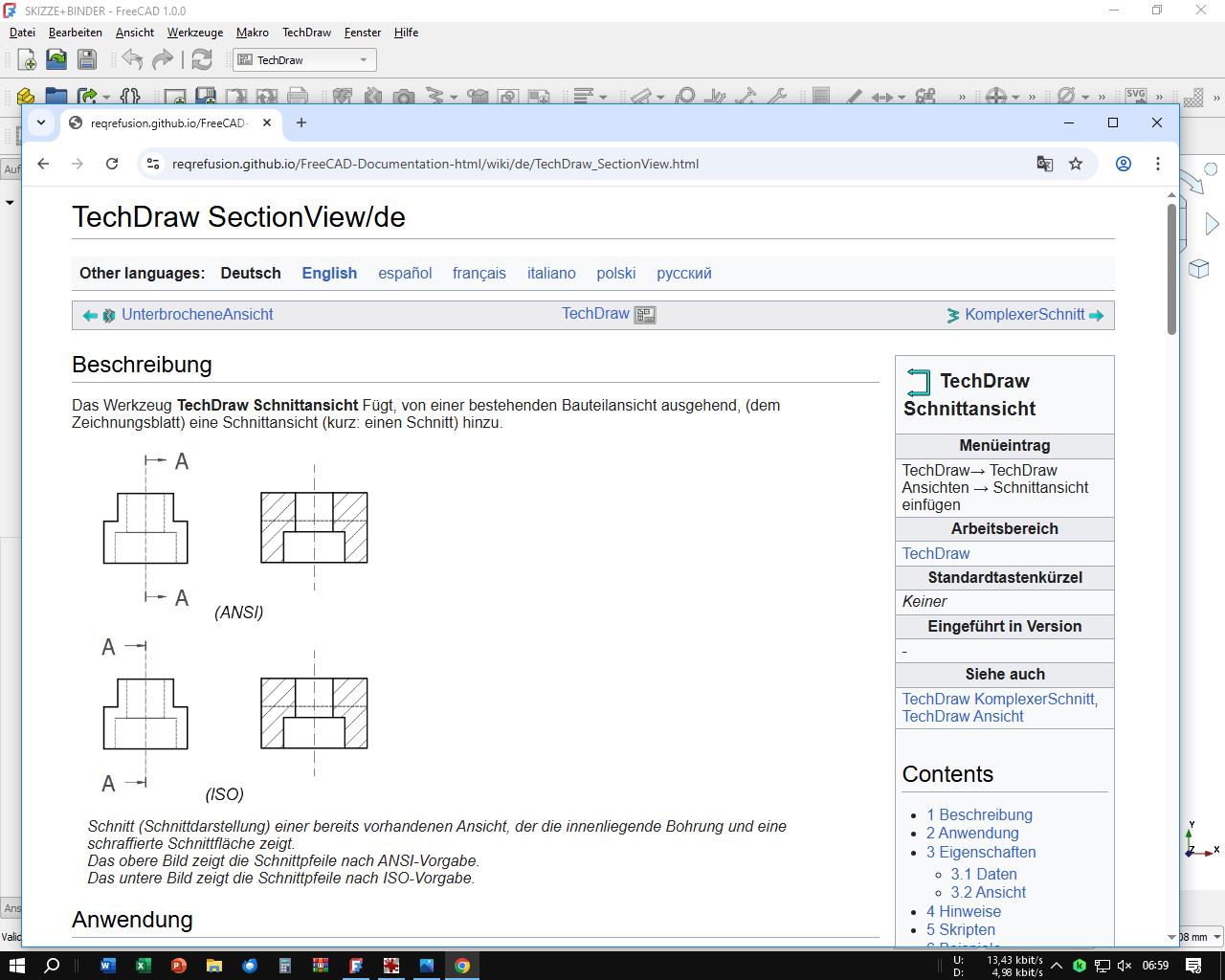Click the FreeCAD camera view icon
Viewport: 1225px width, 980px height.
click(x=404, y=97)
